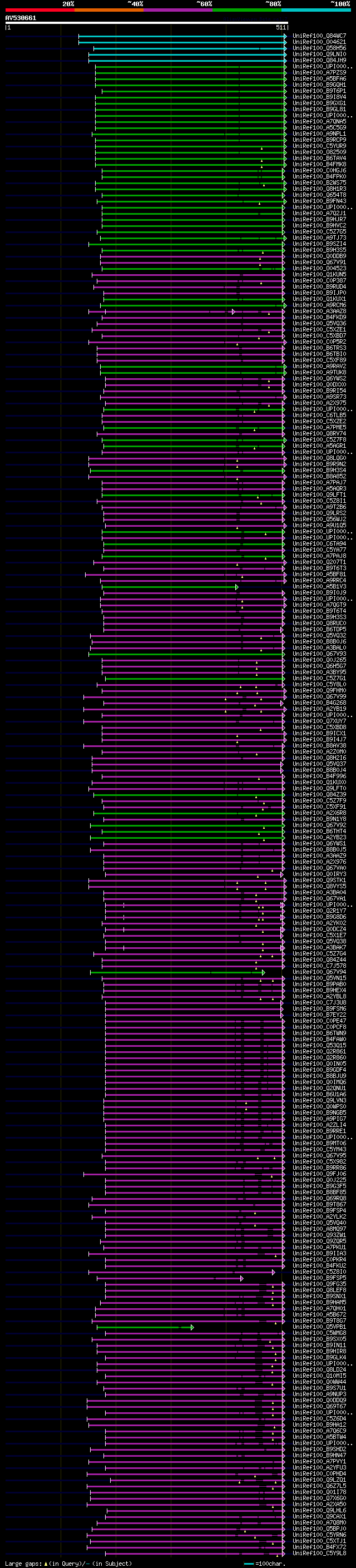Select the UniRef100_Q6H5G7 label

[x=319, y=666]
